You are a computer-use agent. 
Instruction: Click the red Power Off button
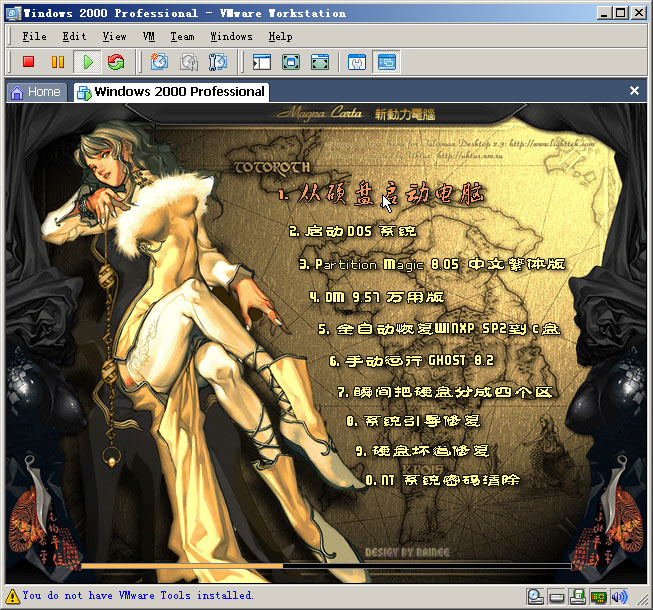click(x=28, y=62)
